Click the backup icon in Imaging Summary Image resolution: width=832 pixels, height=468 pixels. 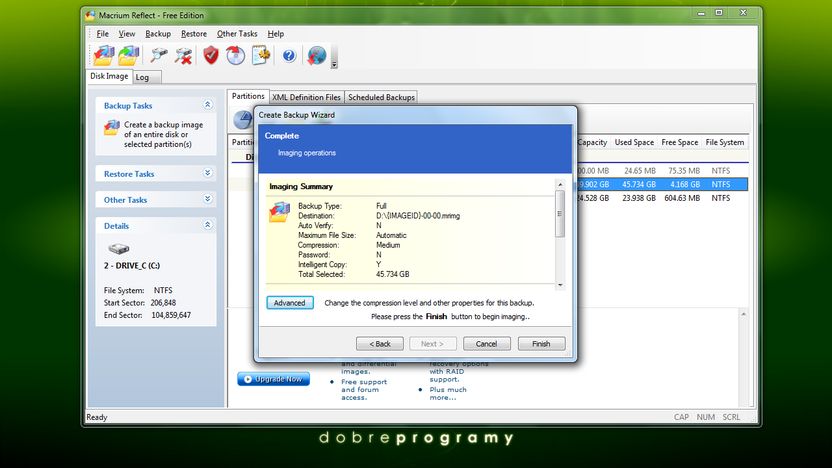(x=280, y=212)
